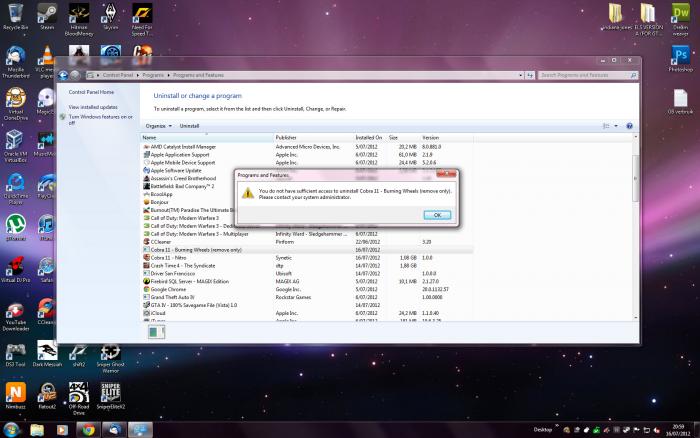Select the Photoshop desktop shortcut
This screenshot has height=438, width=700.
coord(680,59)
